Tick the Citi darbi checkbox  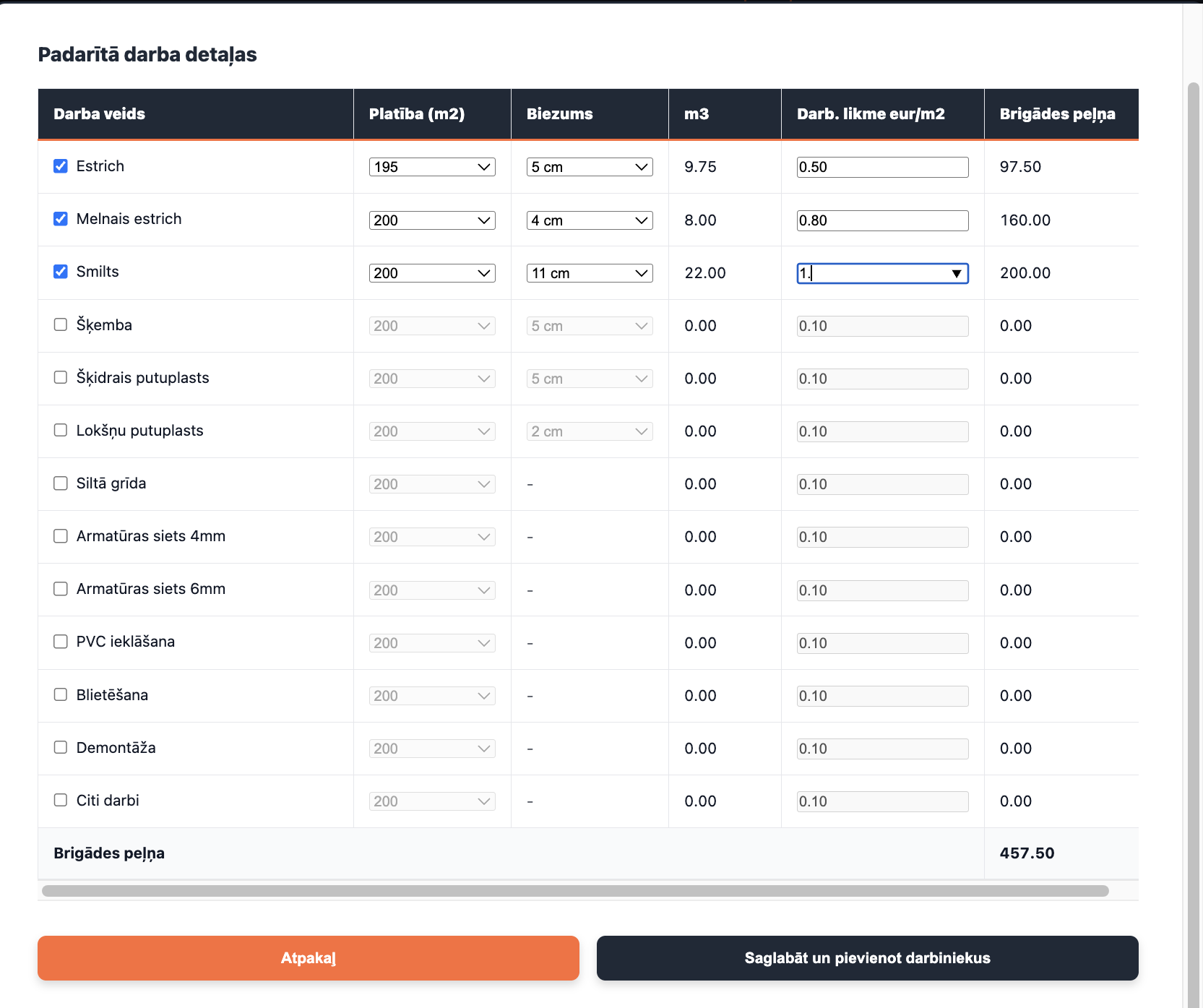61,800
